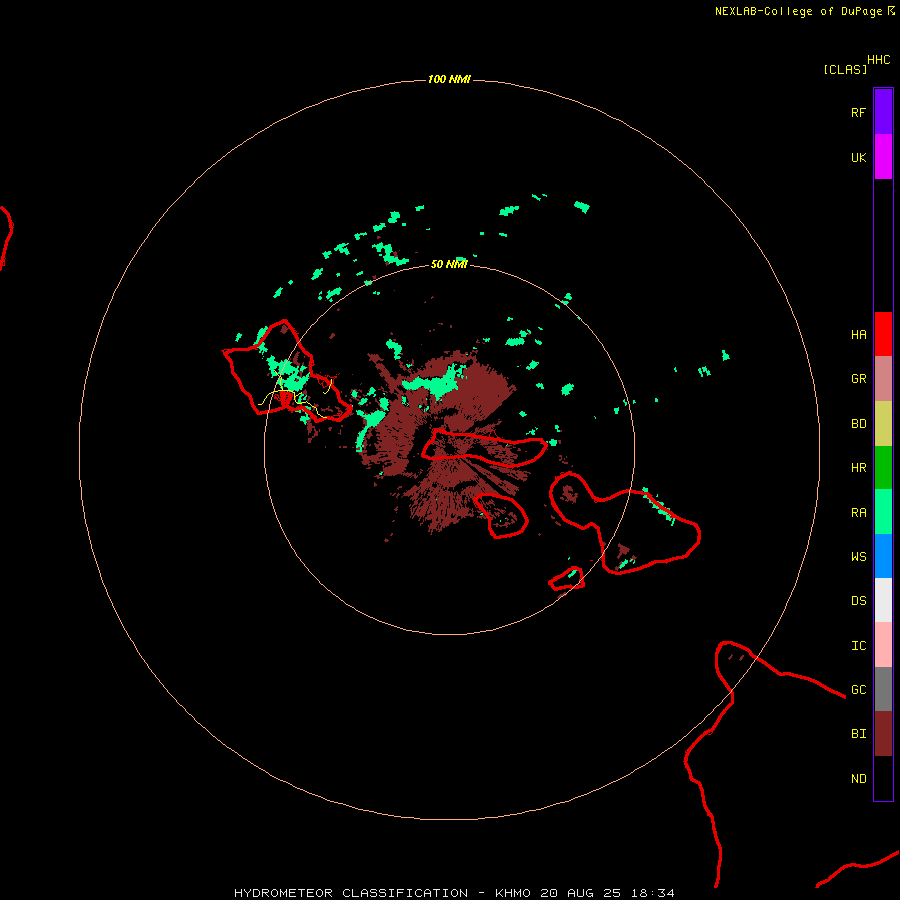The width and height of the screenshot is (900, 900).
Task: Click the HA legend label
Action: (x=858, y=335)
